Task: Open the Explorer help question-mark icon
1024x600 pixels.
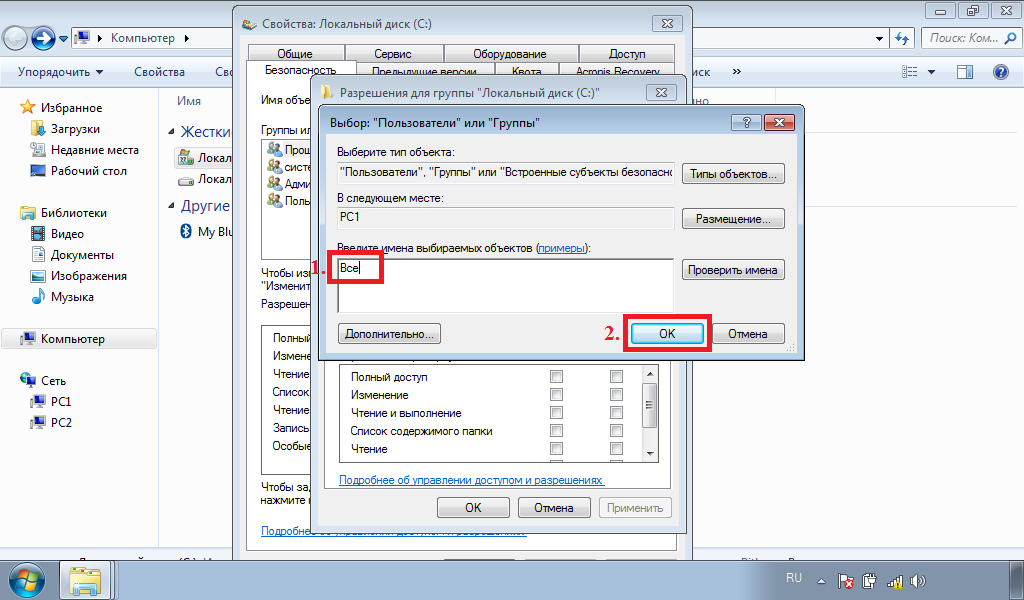Action: coord(999,72)
